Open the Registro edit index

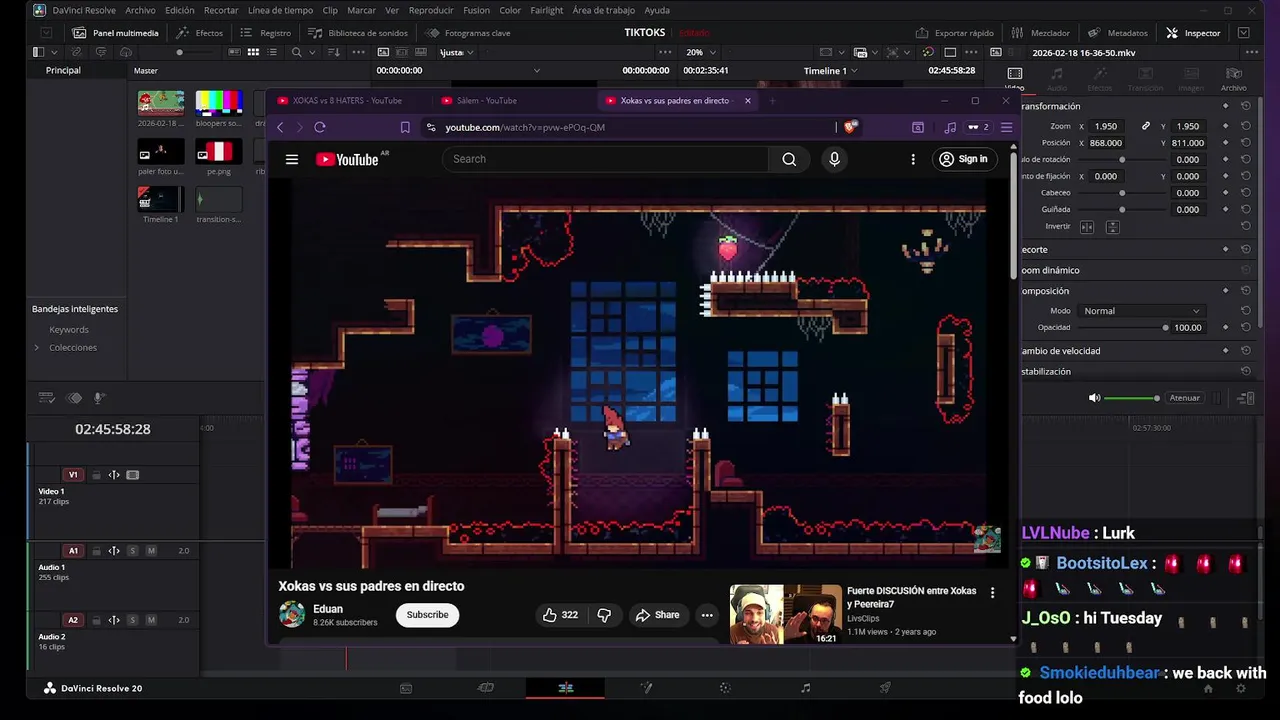pos(265,33)
